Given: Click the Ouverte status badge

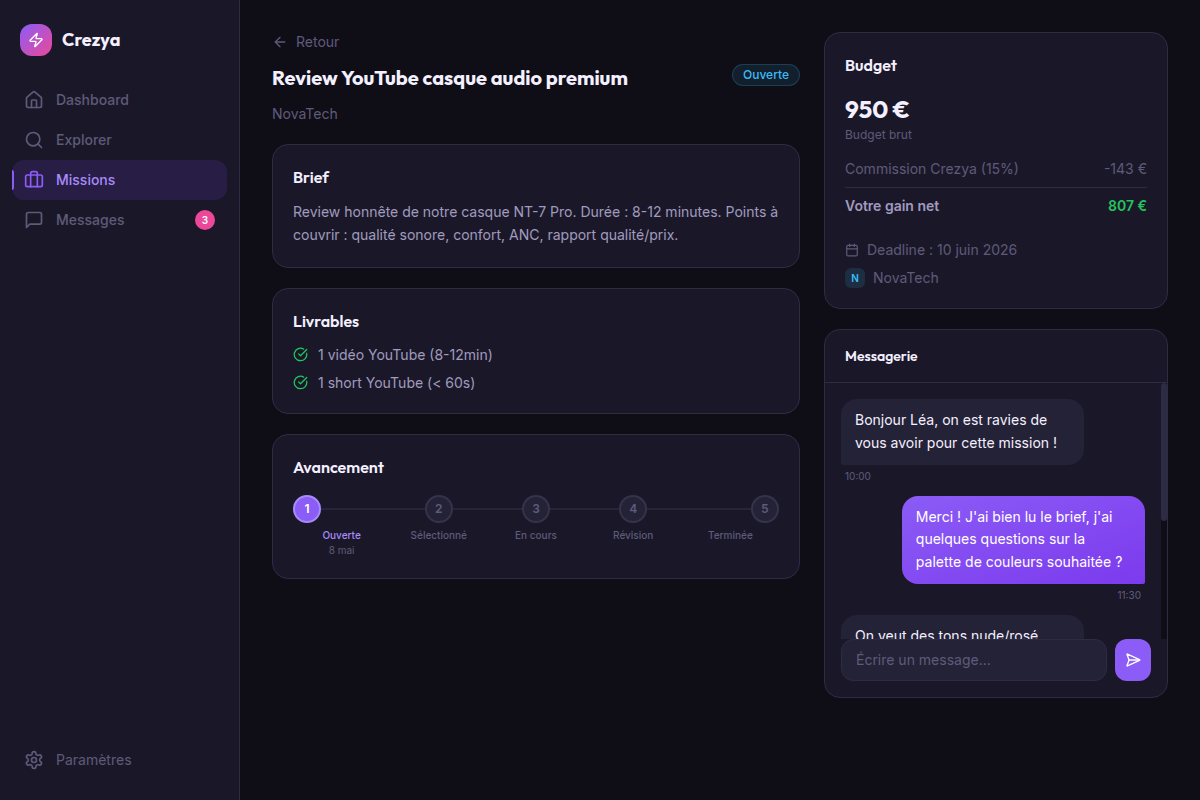Looking at the screenshot, I should (x=766, y=75).
